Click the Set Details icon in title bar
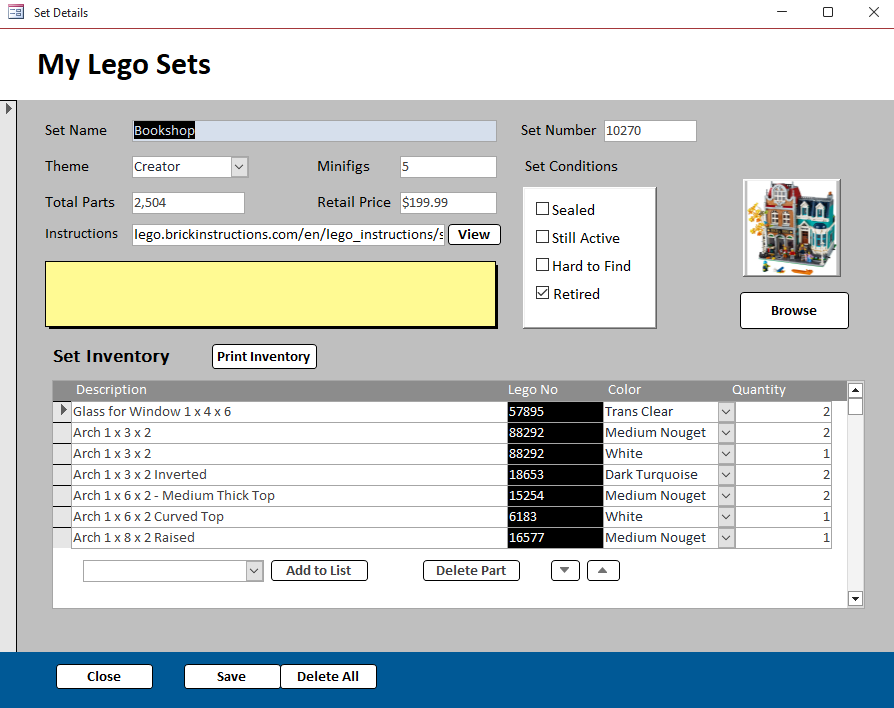Screen dimensions: 894x708 (x=14, y=12)
